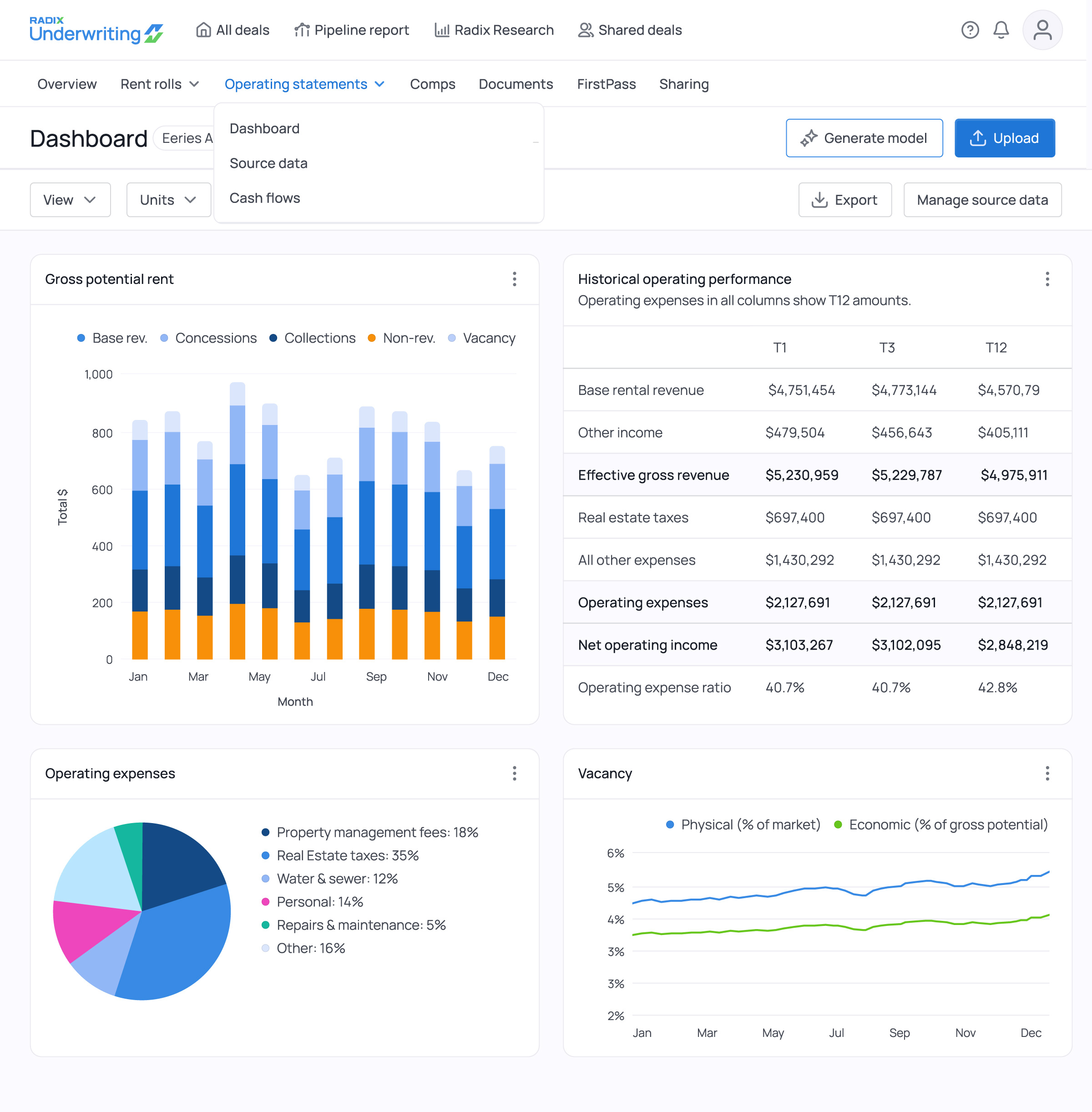Switch to the FirstPass tab
Viewport: 1092px width, 1112px height.
(x=606, y=84)
